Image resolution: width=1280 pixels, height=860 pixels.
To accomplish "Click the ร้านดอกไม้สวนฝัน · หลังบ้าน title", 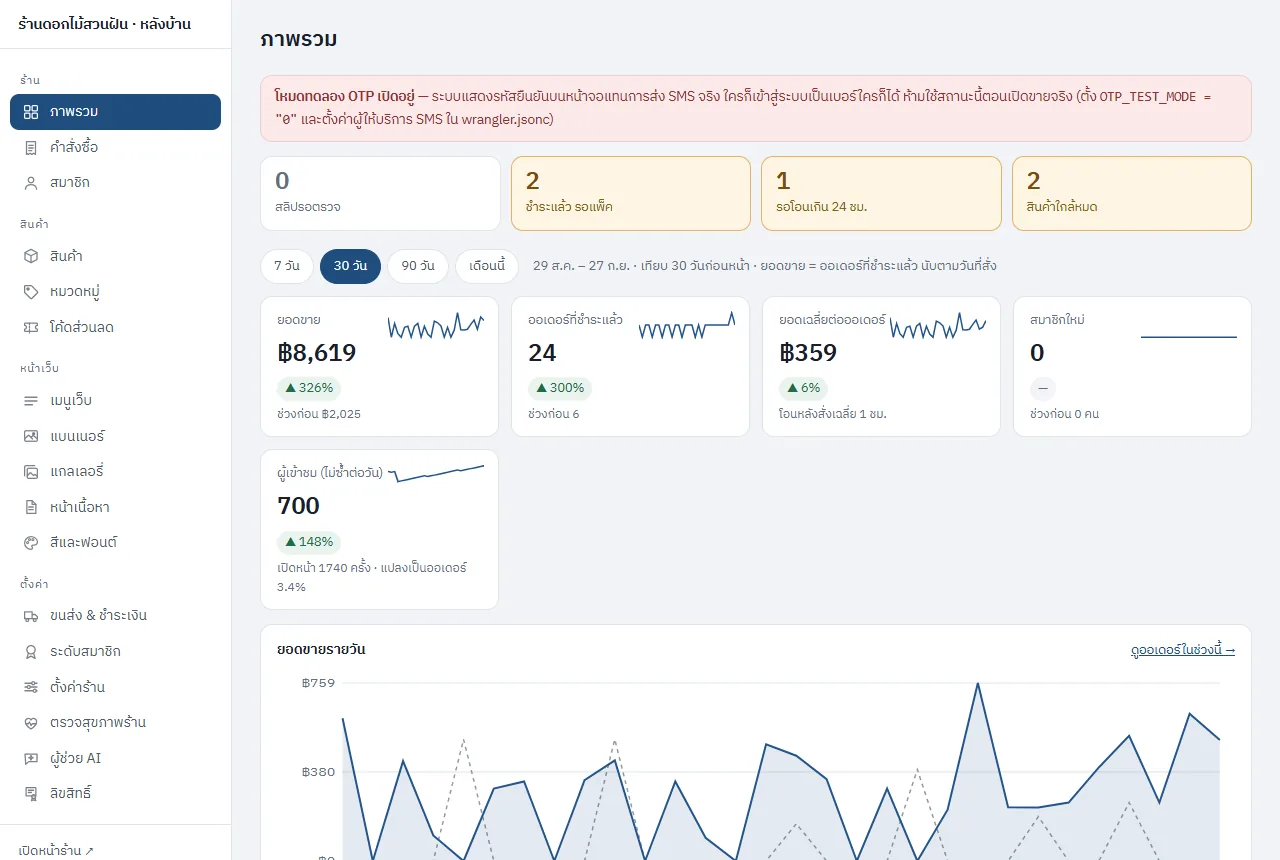I will coord(105,24).
